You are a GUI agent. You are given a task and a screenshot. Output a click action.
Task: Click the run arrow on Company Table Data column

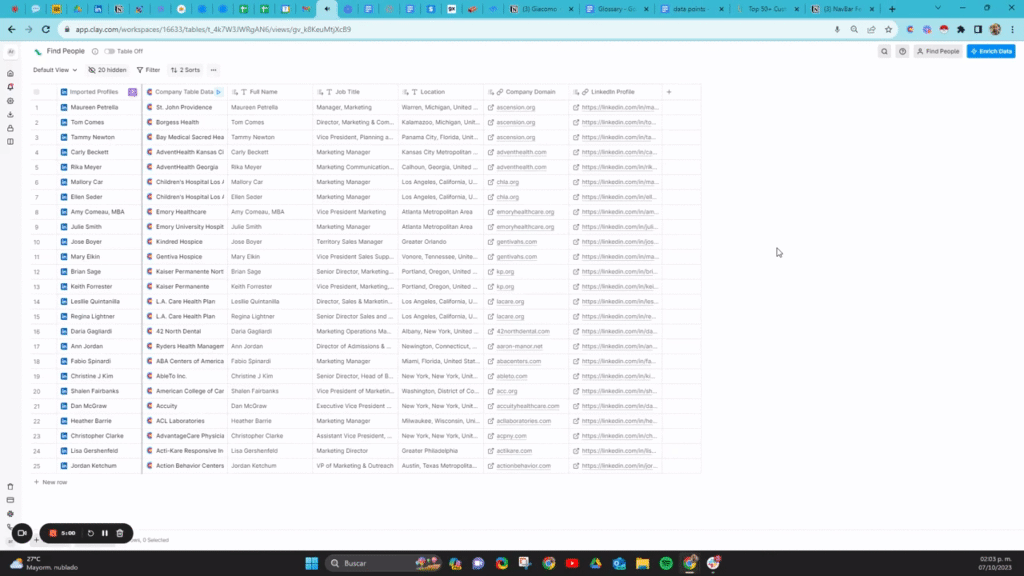[219, 92]
